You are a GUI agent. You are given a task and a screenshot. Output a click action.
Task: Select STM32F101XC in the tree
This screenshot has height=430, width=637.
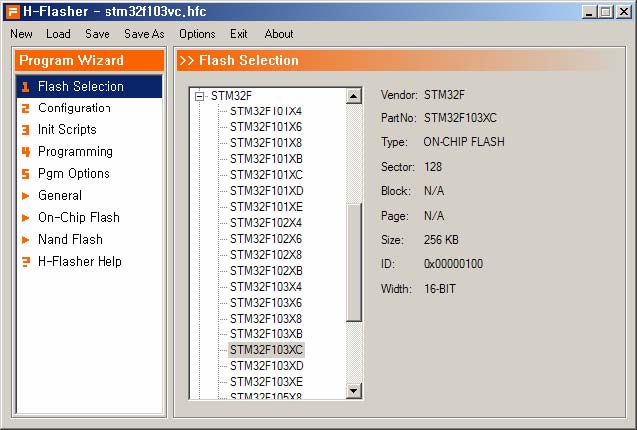pyautogui.click(x=266, y=175)
